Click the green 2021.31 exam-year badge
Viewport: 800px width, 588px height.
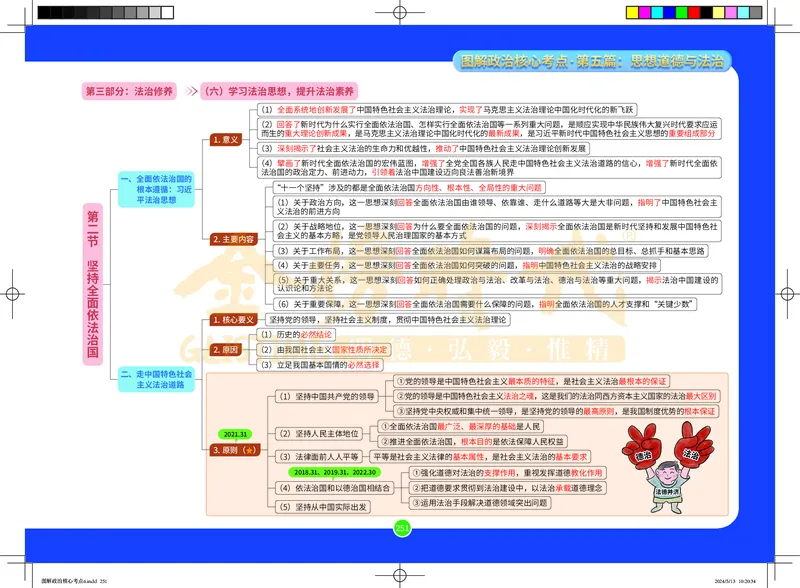click(234, 434)
